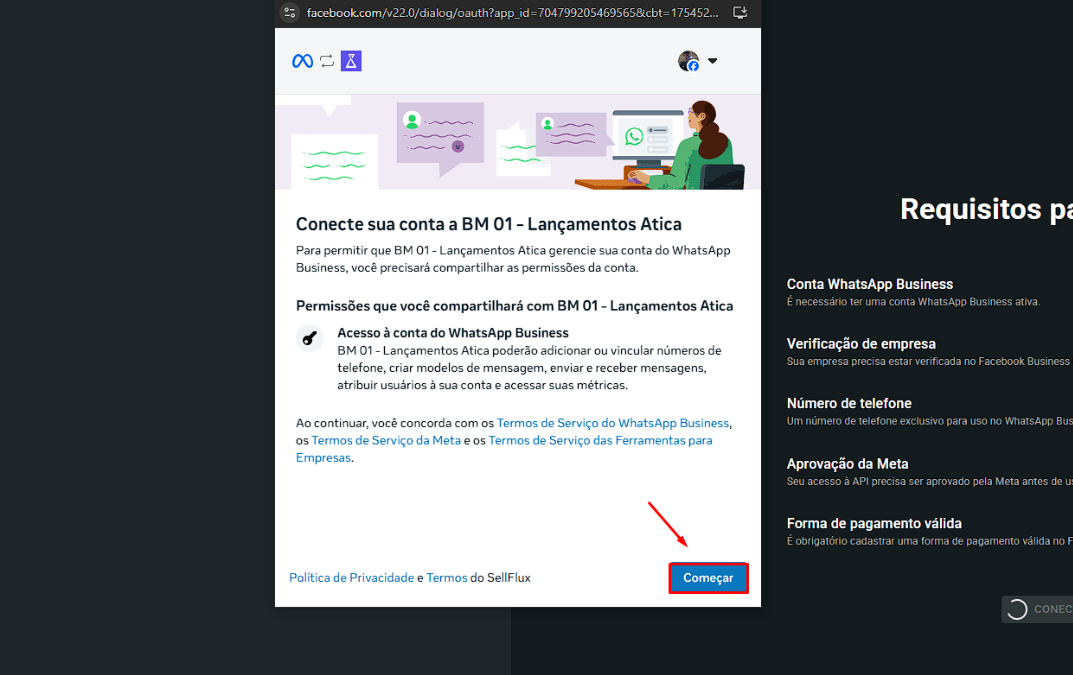The image size is (1073, 675).
Task: Click the SellFlux app flask icon
Action: tap(351, 61)
